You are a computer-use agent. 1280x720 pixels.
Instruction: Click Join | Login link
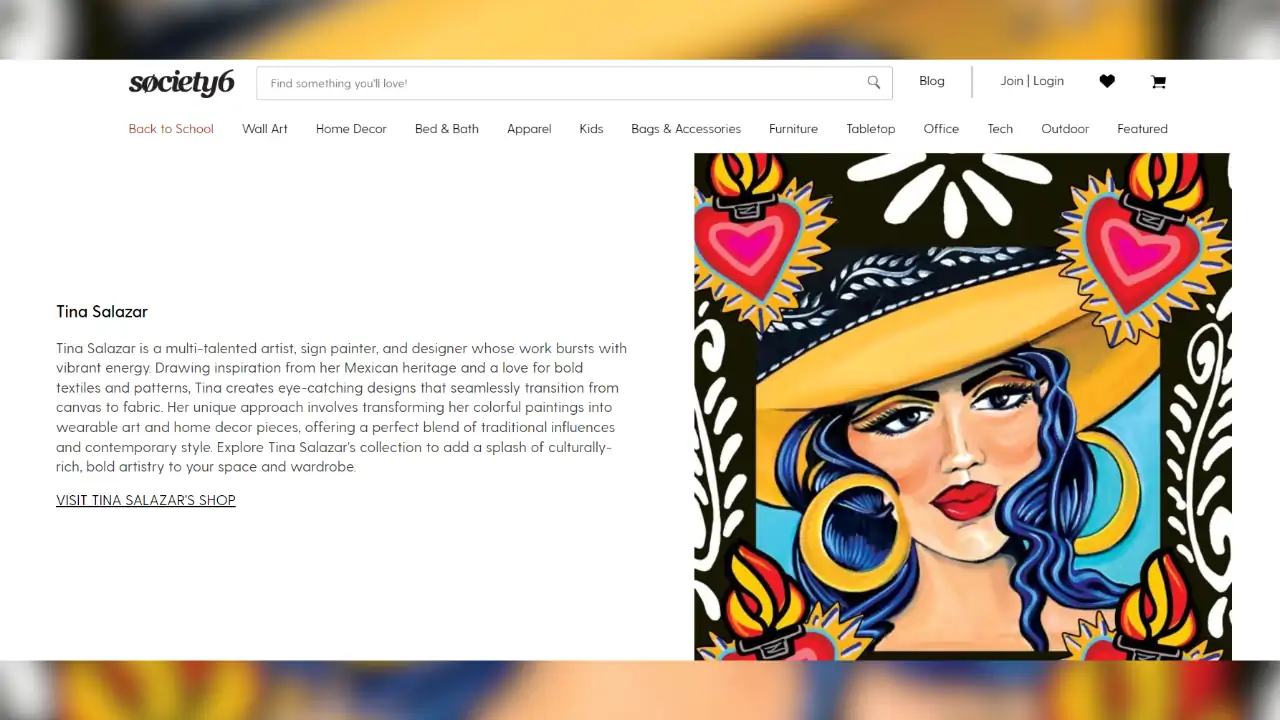click(1032, 81)
